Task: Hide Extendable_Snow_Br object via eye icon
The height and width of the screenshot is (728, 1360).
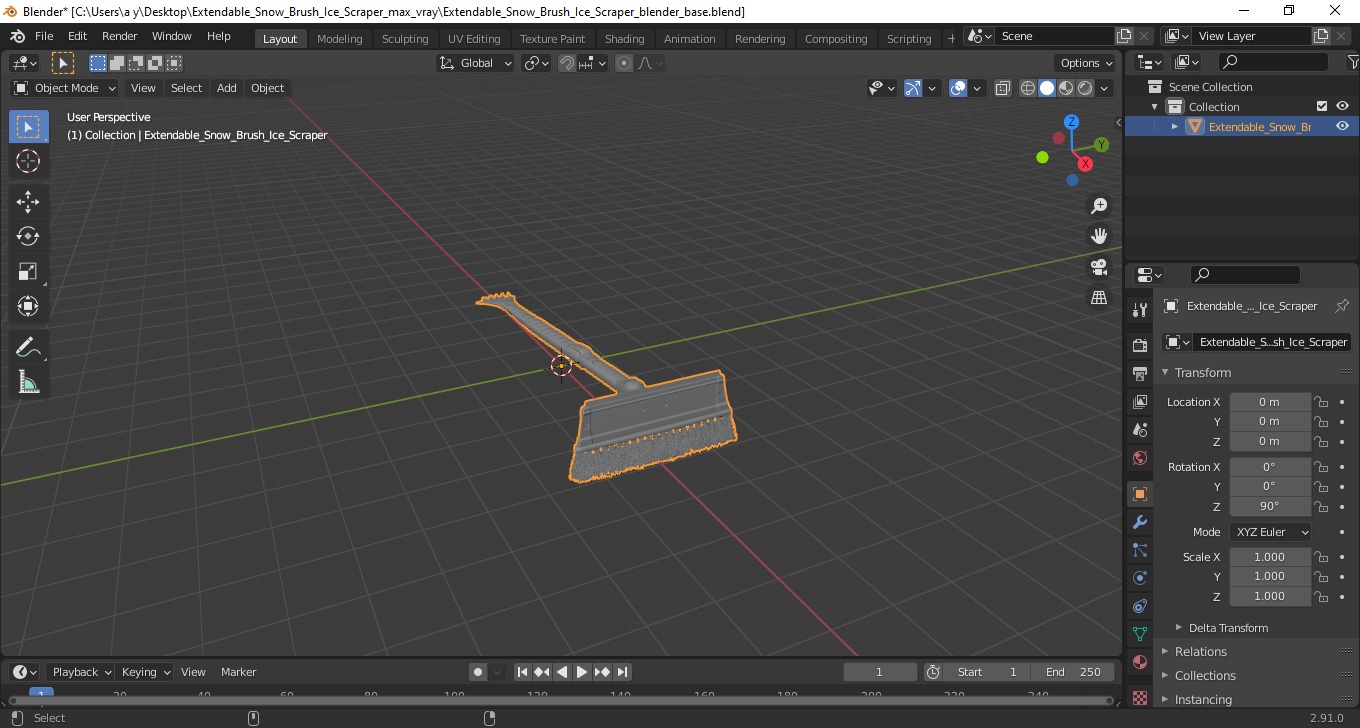Action: pyautogui.click(x=1343, y=126)
